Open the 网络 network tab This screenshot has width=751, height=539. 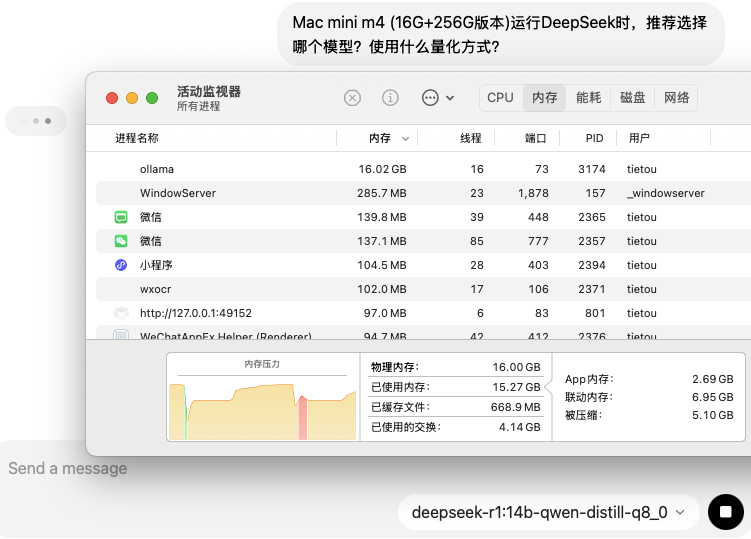(x=676, y=98)
